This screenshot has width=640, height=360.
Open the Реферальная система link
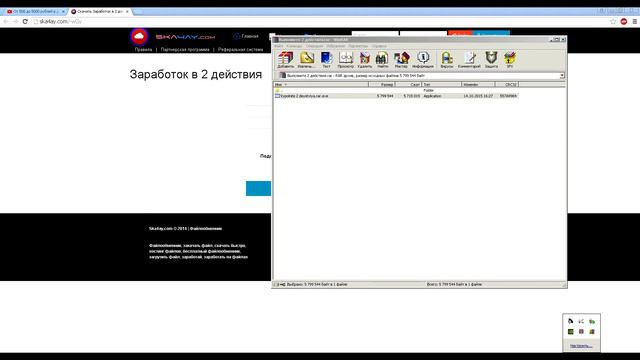click(x=240, y=49)
